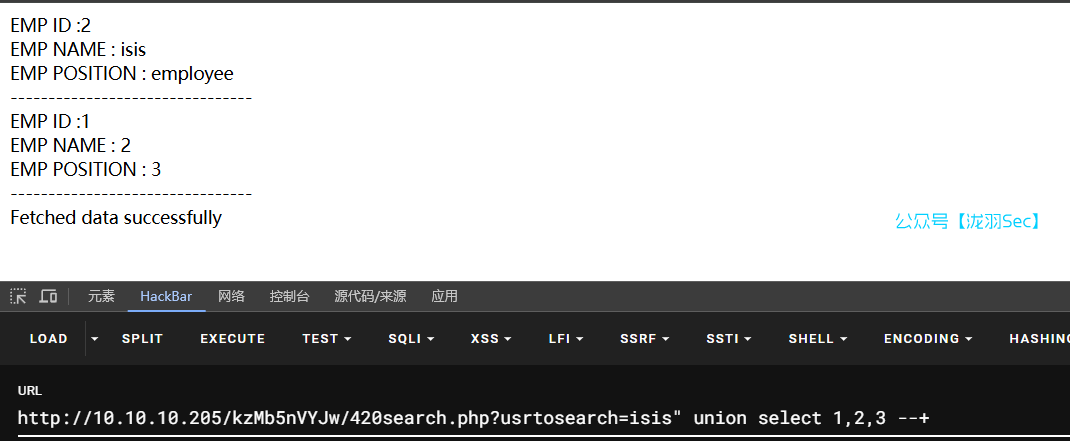Expand the arrow next to LOAD

(95, 339)
